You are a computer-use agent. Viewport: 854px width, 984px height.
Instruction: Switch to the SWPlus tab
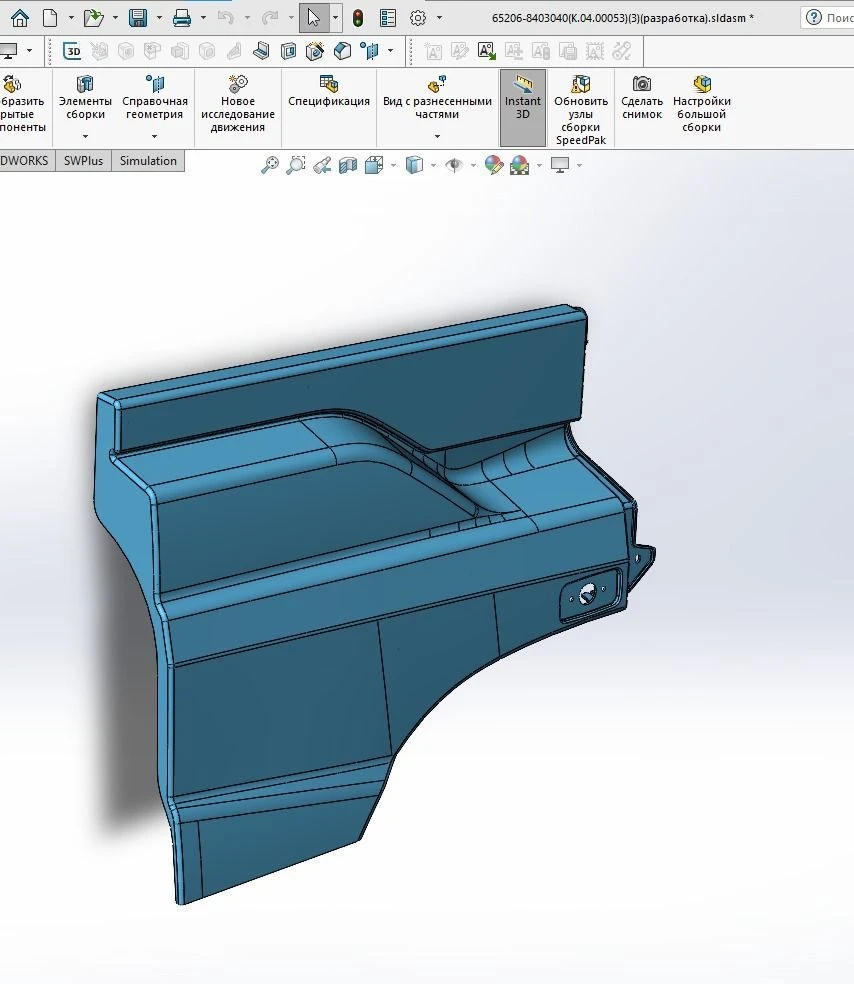pyautogui.click(x=84, y=161)
